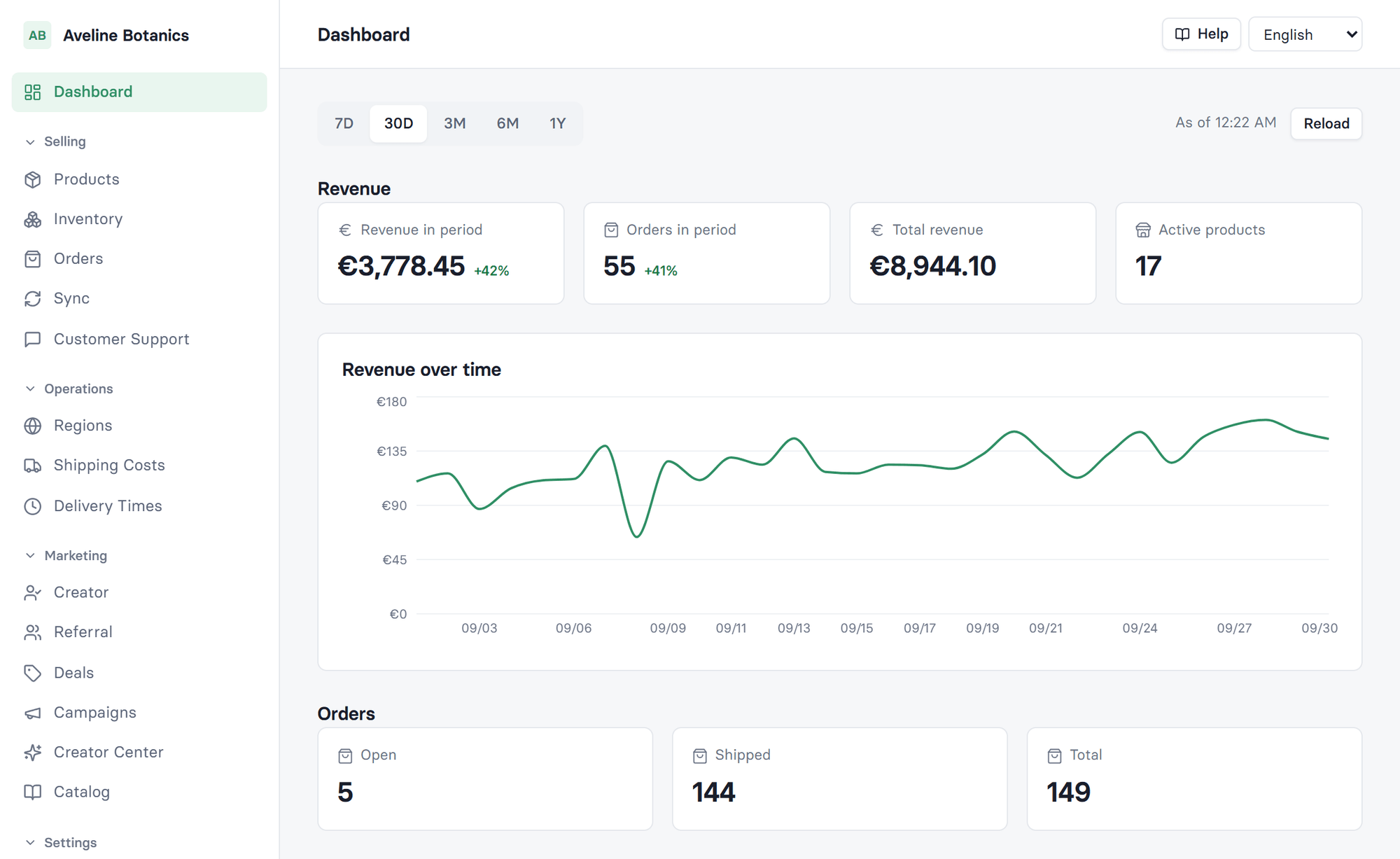Open the English language dropdown
Viewport: 1400px width, 859px height.
click(x=1305, y=34)
